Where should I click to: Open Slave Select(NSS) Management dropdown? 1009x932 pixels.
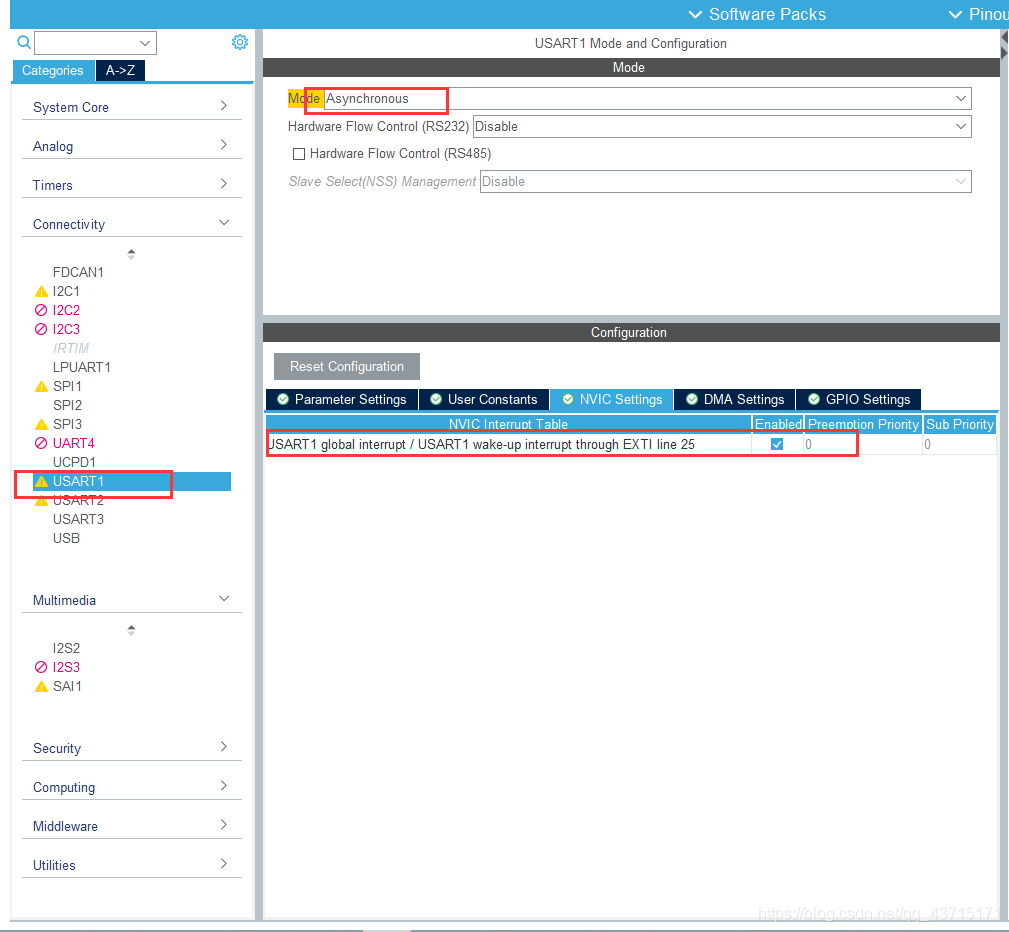[961, 182]
